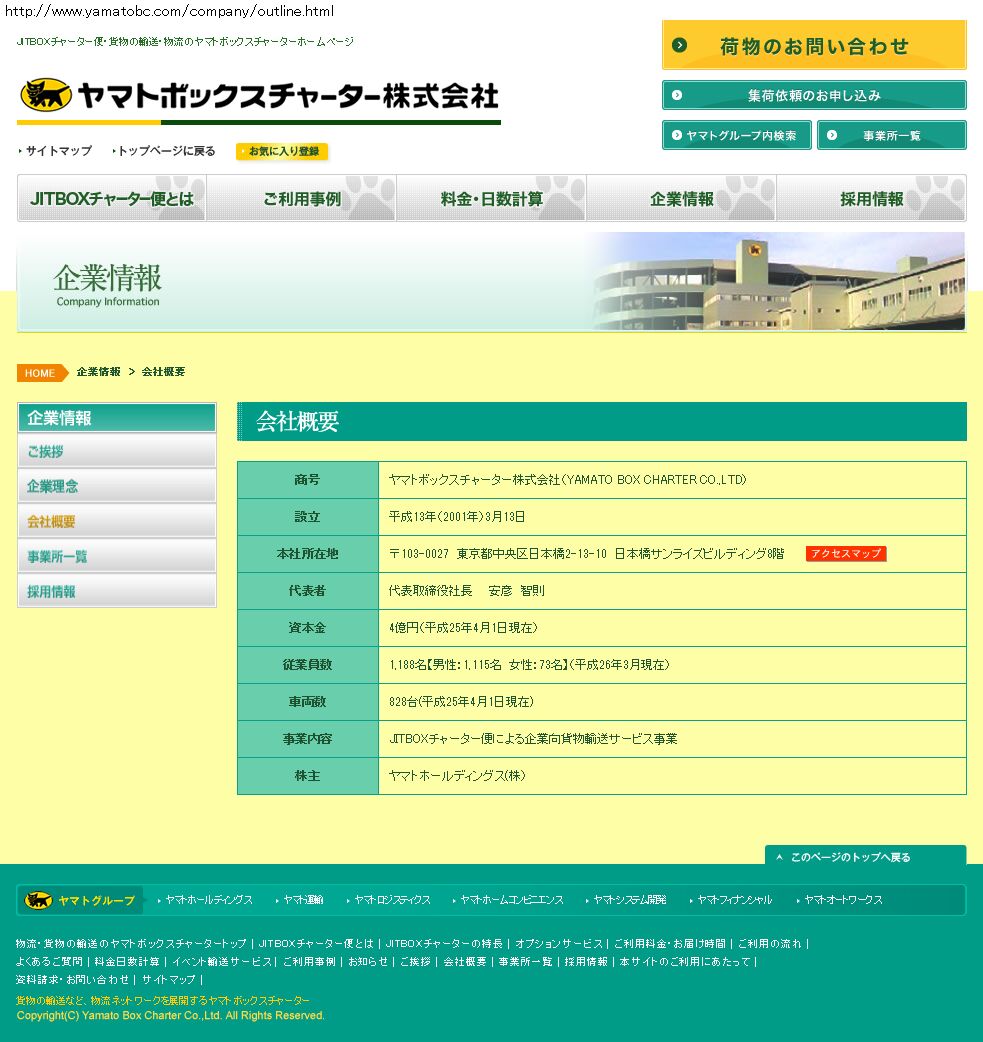Open ヤマトシステム開発 footer link
983x1042 pixels.
(629, 900)
